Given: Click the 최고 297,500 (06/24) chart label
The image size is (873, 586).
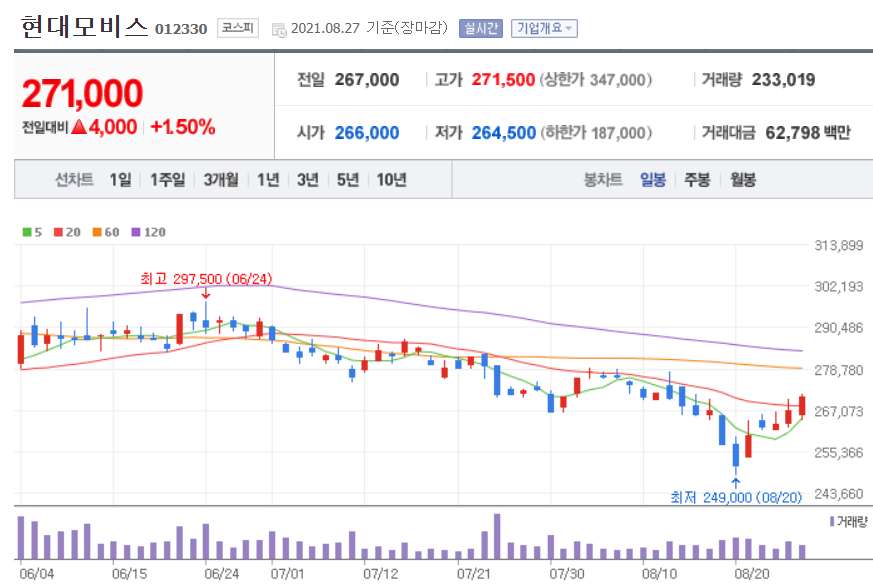Looking at the screenshot, I should 206,278.
